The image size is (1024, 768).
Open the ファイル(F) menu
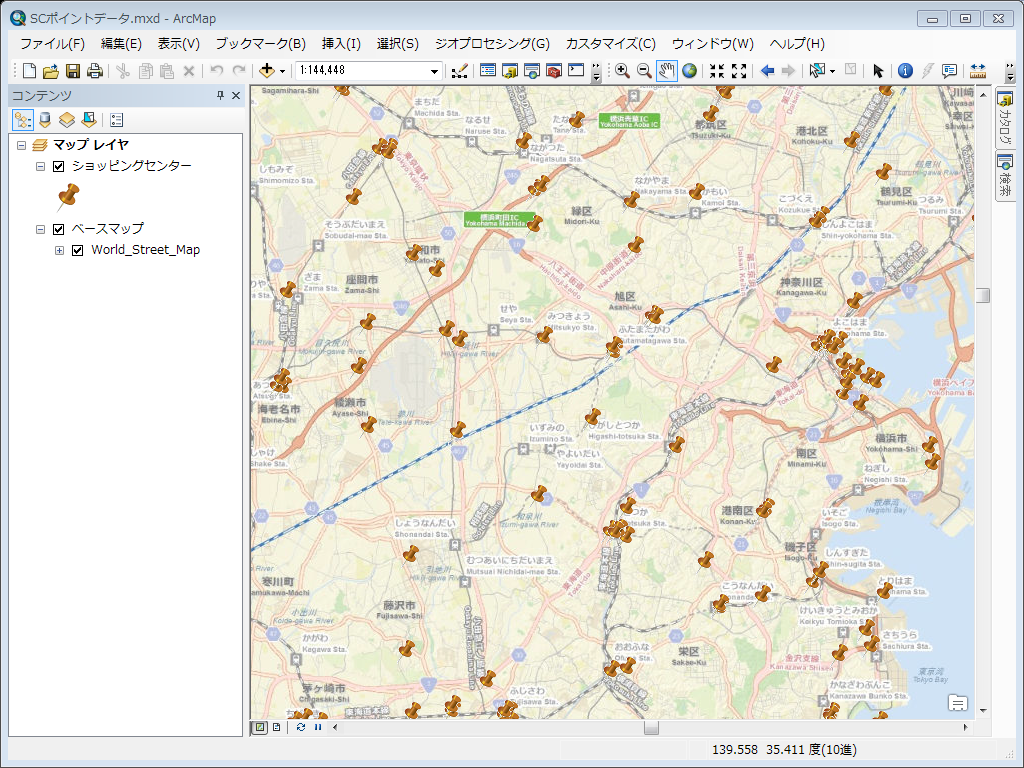52,44
